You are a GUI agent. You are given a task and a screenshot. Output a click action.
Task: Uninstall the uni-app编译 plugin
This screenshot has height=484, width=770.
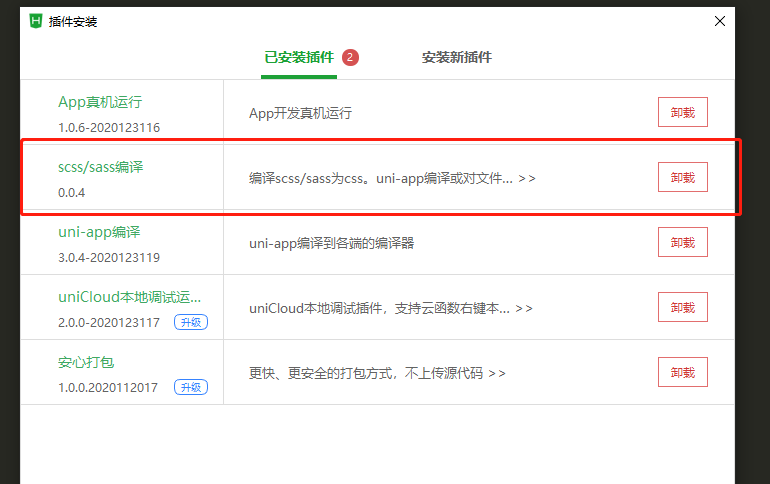tap(683, 242)
